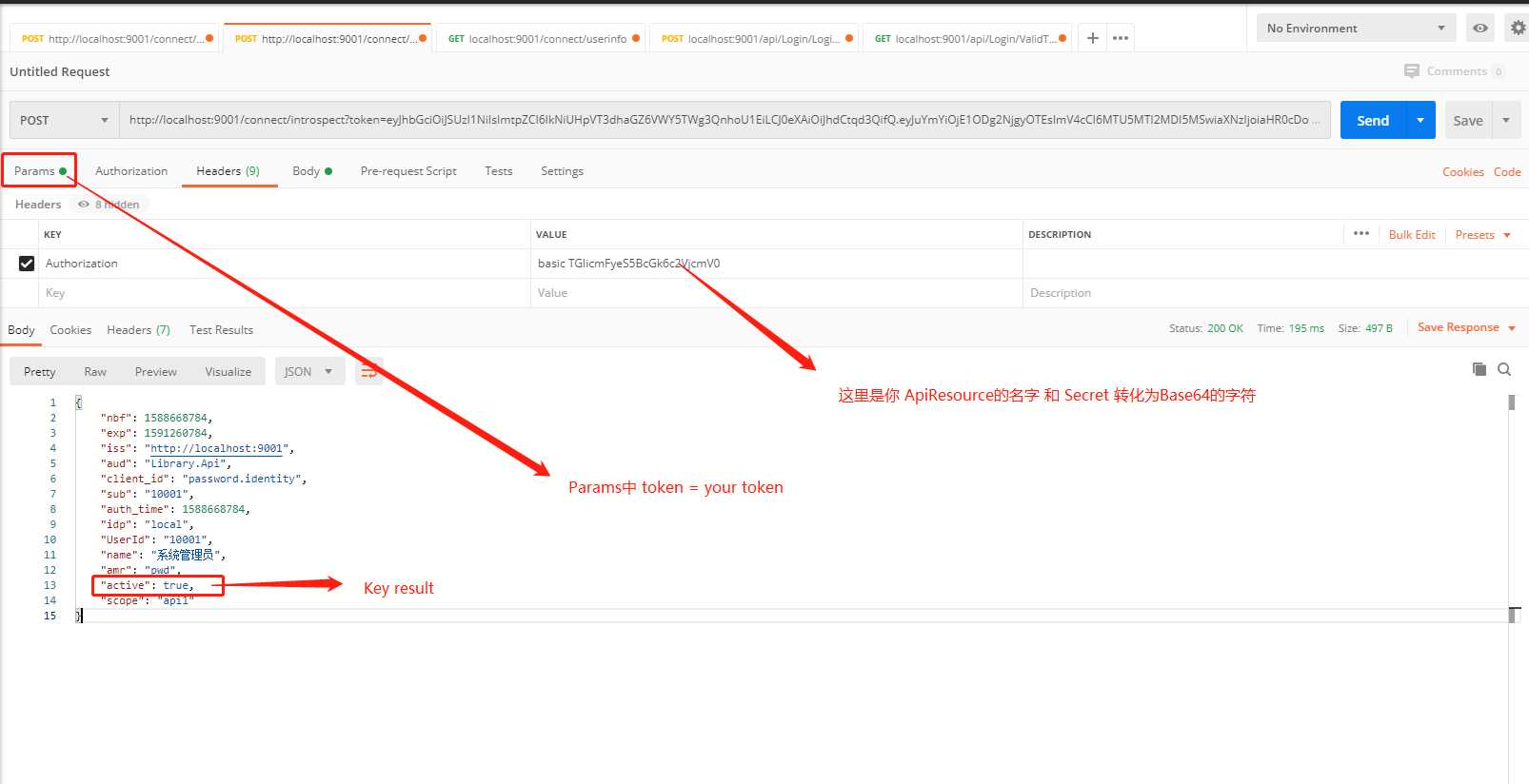Select the Preview response view
Image resolution: width=1529 pixels, height=784 pixels.
click(x=156, y=372)
